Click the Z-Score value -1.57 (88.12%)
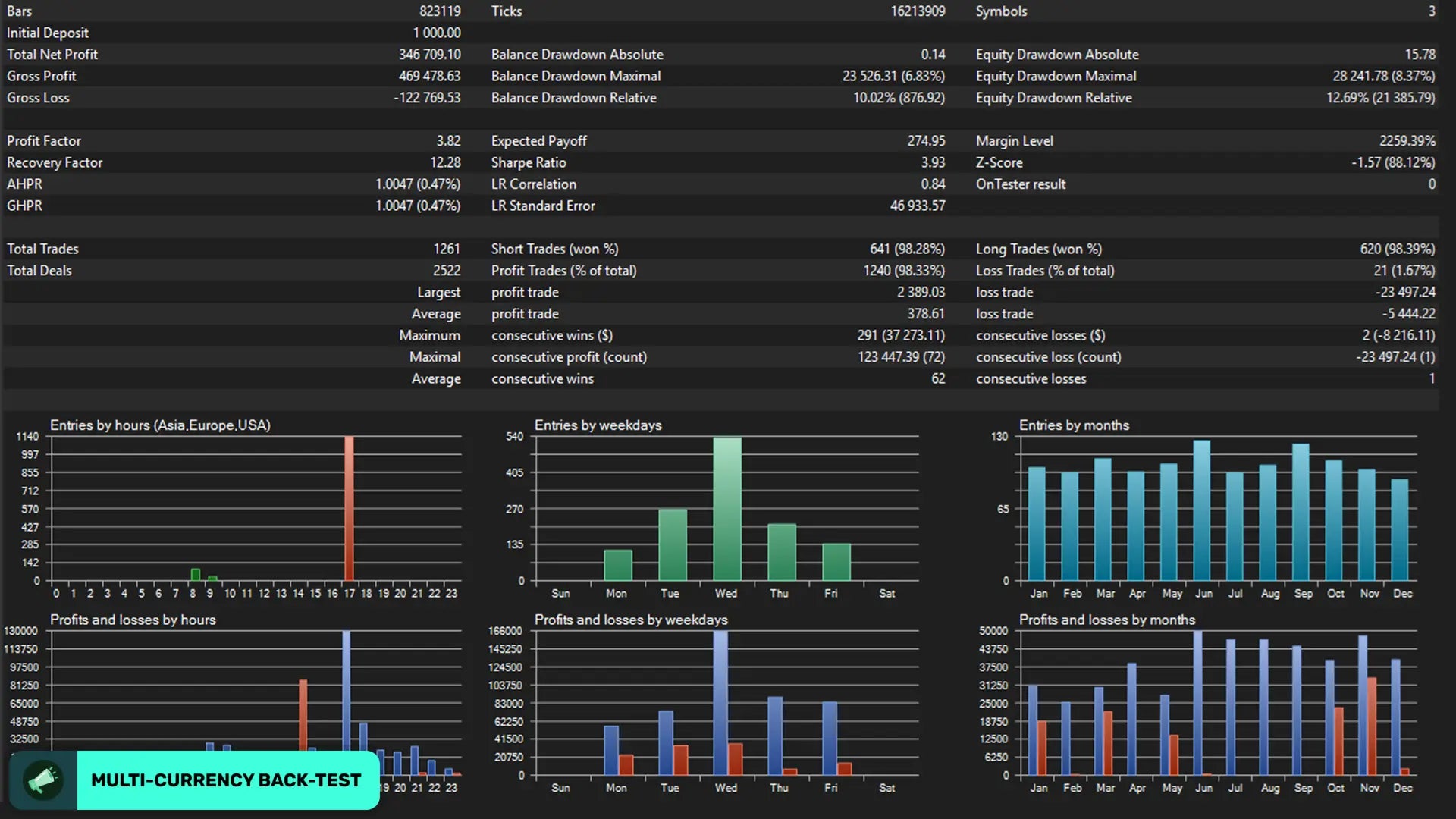The width and height of the screenshot is (1456, 819). [x=1393, y=162]
